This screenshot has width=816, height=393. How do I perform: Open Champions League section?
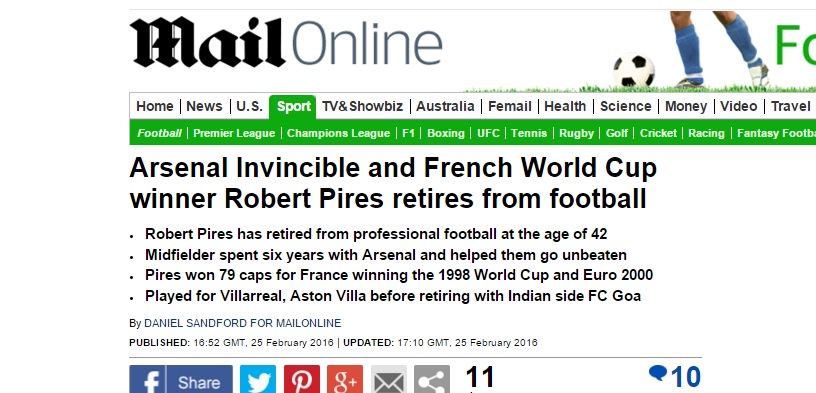[338, 133]
